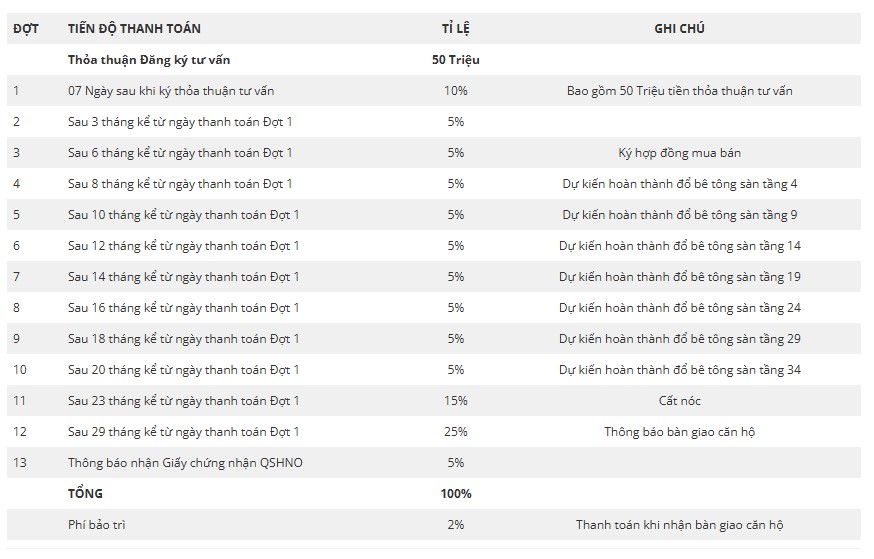Click the Phí bảo trì row label
The height and width of the screenshot is (559, 874).
pyautogui.click(x=96, y=525)
